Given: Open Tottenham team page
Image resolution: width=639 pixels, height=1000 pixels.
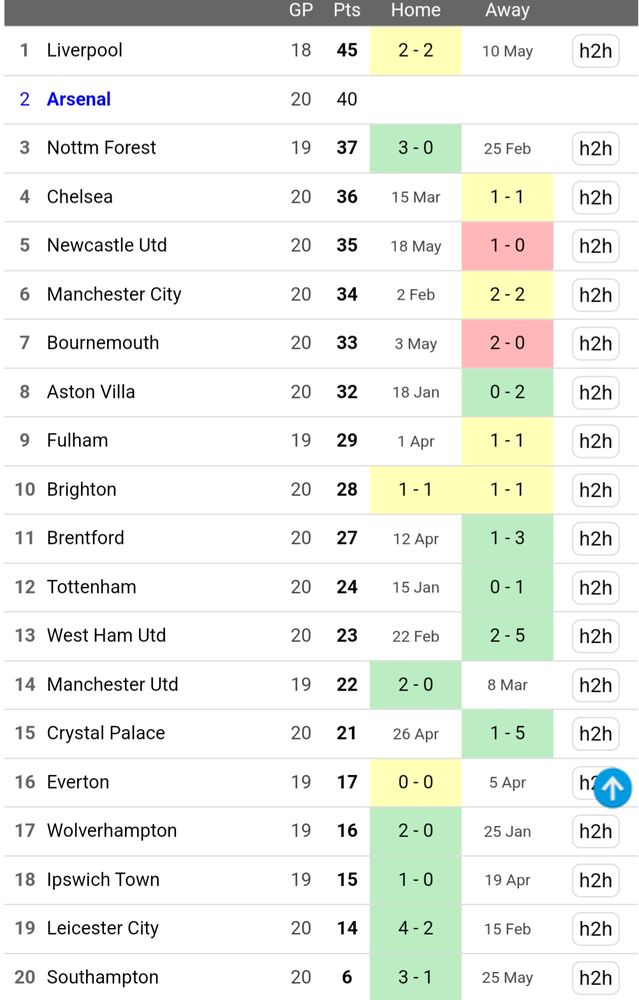Looking at the screenshot, I should click(x=91, y=587).
